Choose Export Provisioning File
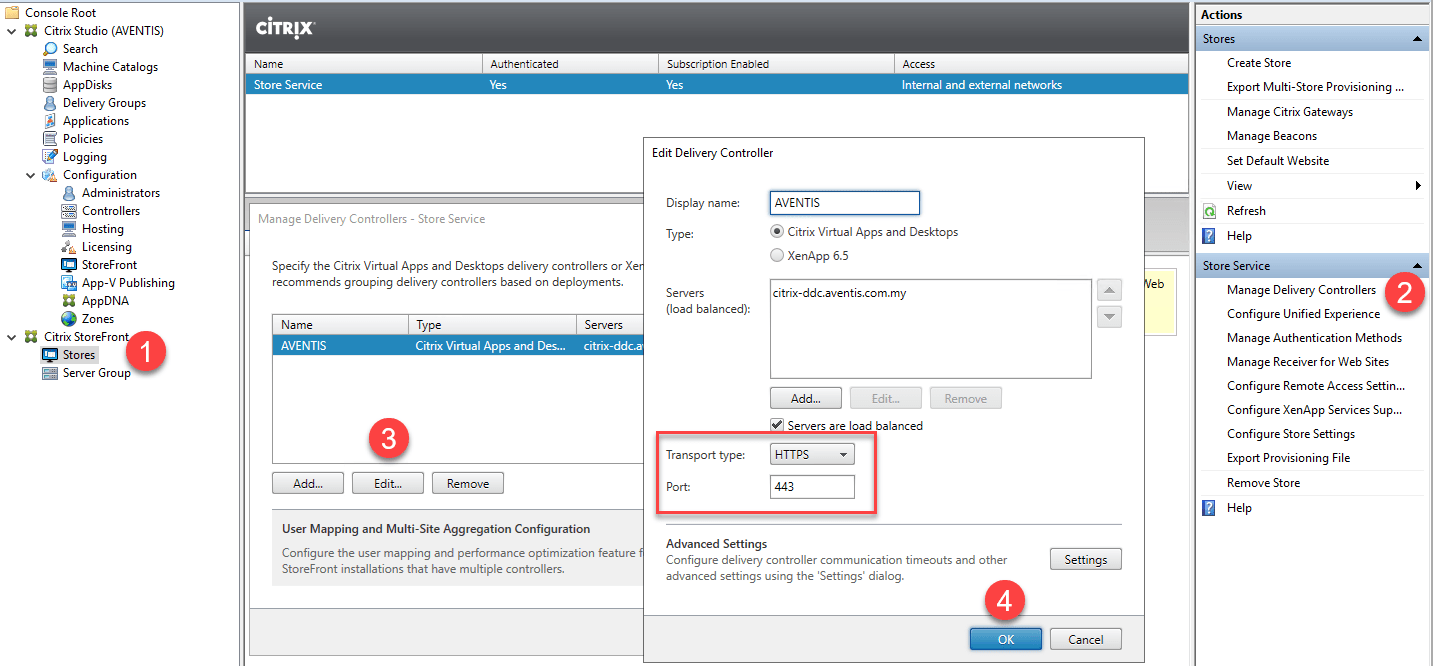This screenshot has width=1433, height=666. (1288, 458)
